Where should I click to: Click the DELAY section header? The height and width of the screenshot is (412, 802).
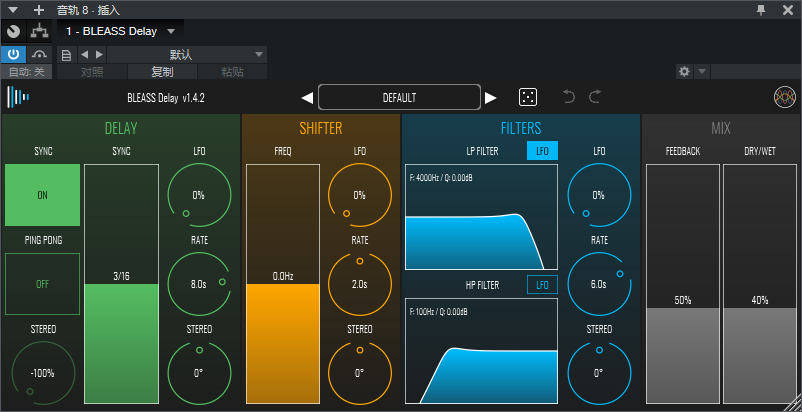click(x=121, y=128)
